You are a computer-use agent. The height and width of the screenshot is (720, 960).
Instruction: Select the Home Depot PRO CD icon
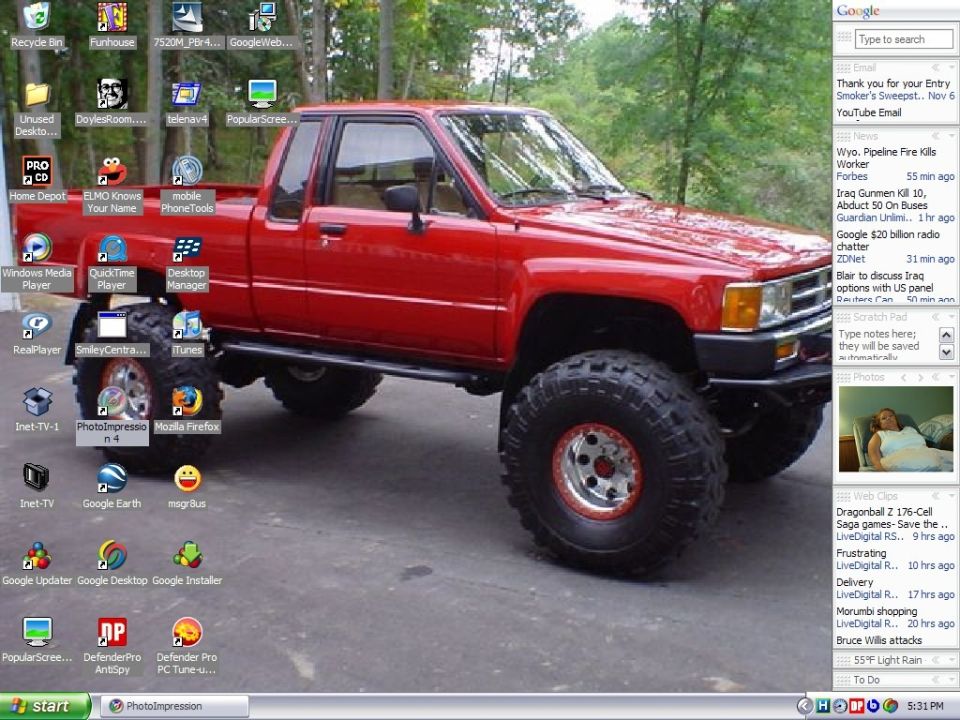(37, 179)
